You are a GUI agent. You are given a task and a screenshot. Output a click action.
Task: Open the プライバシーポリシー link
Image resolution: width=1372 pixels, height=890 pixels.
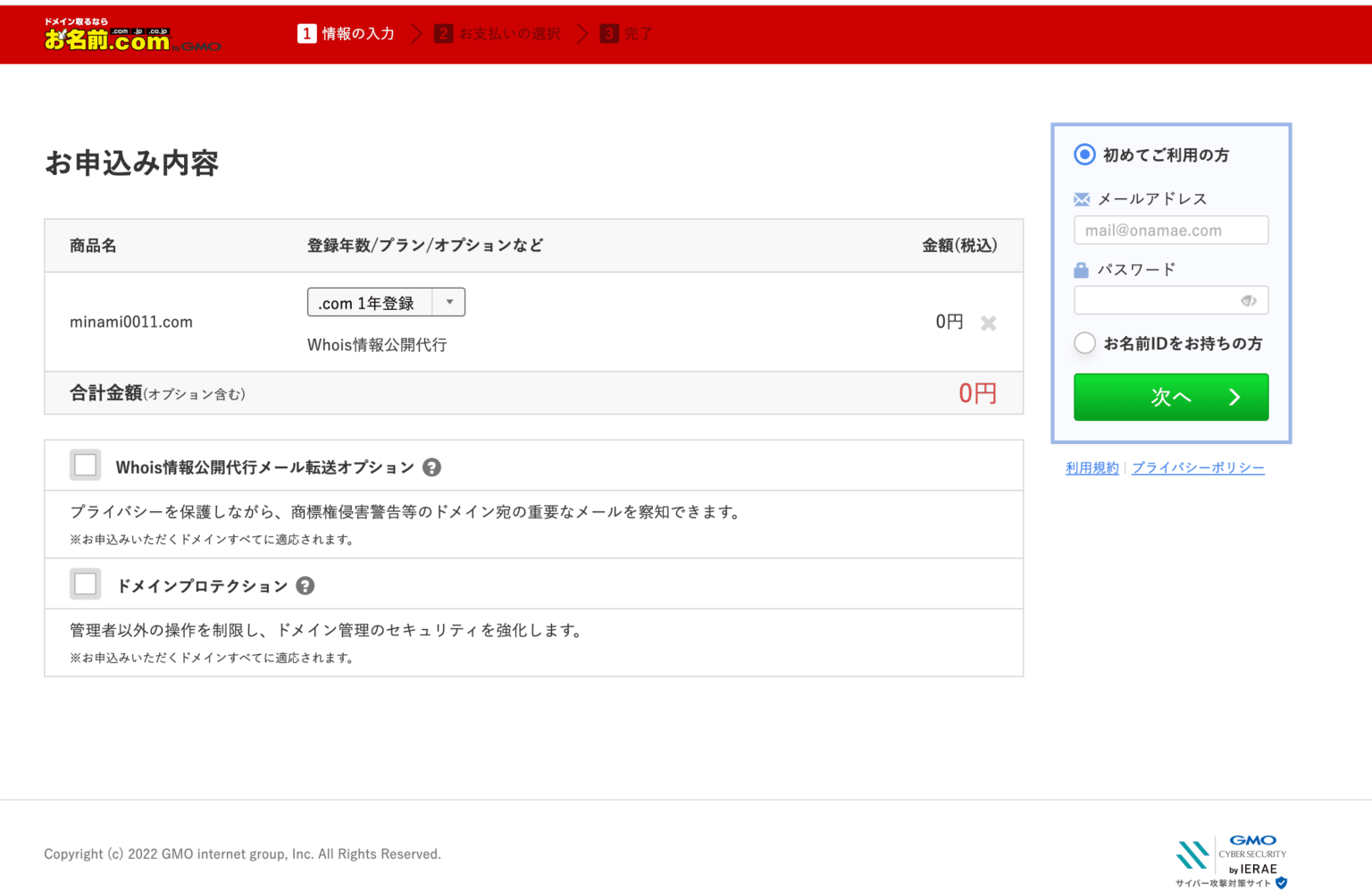click(x=1199, y=467)
